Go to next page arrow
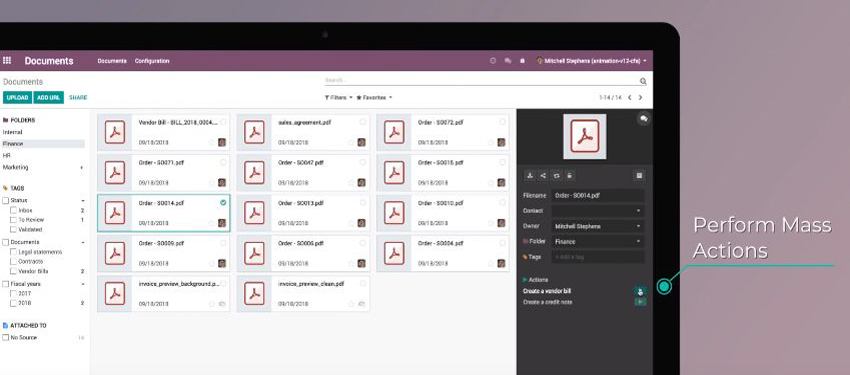This screenshot has width=850, height=375. [x=640, y=98]
